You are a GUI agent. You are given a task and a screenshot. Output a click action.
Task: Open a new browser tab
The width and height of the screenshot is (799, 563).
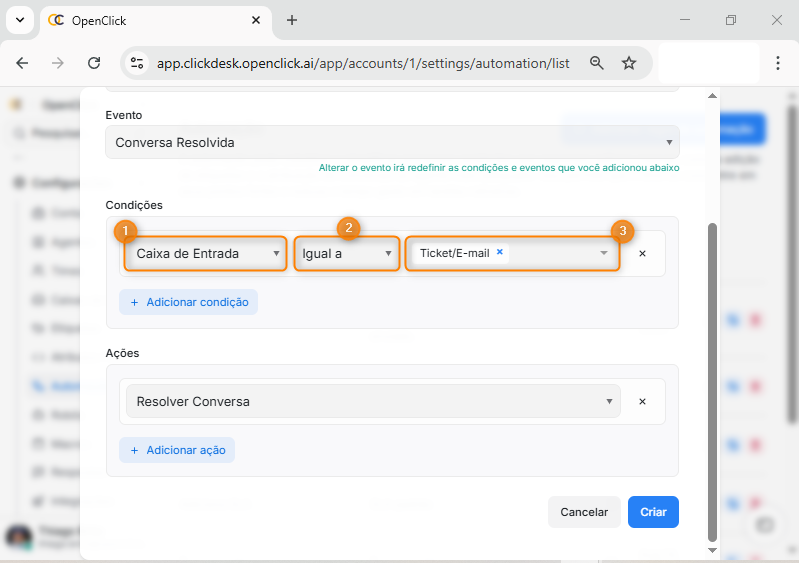click(x=292, y=20)
